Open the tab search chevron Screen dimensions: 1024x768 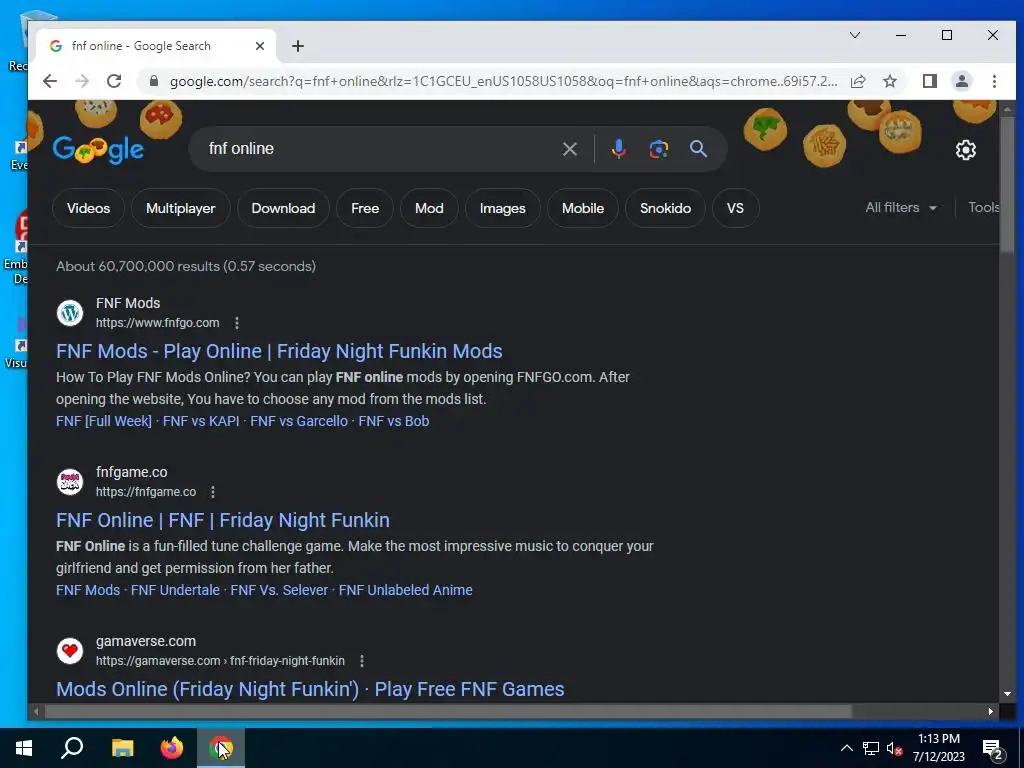tap(855, 35)
